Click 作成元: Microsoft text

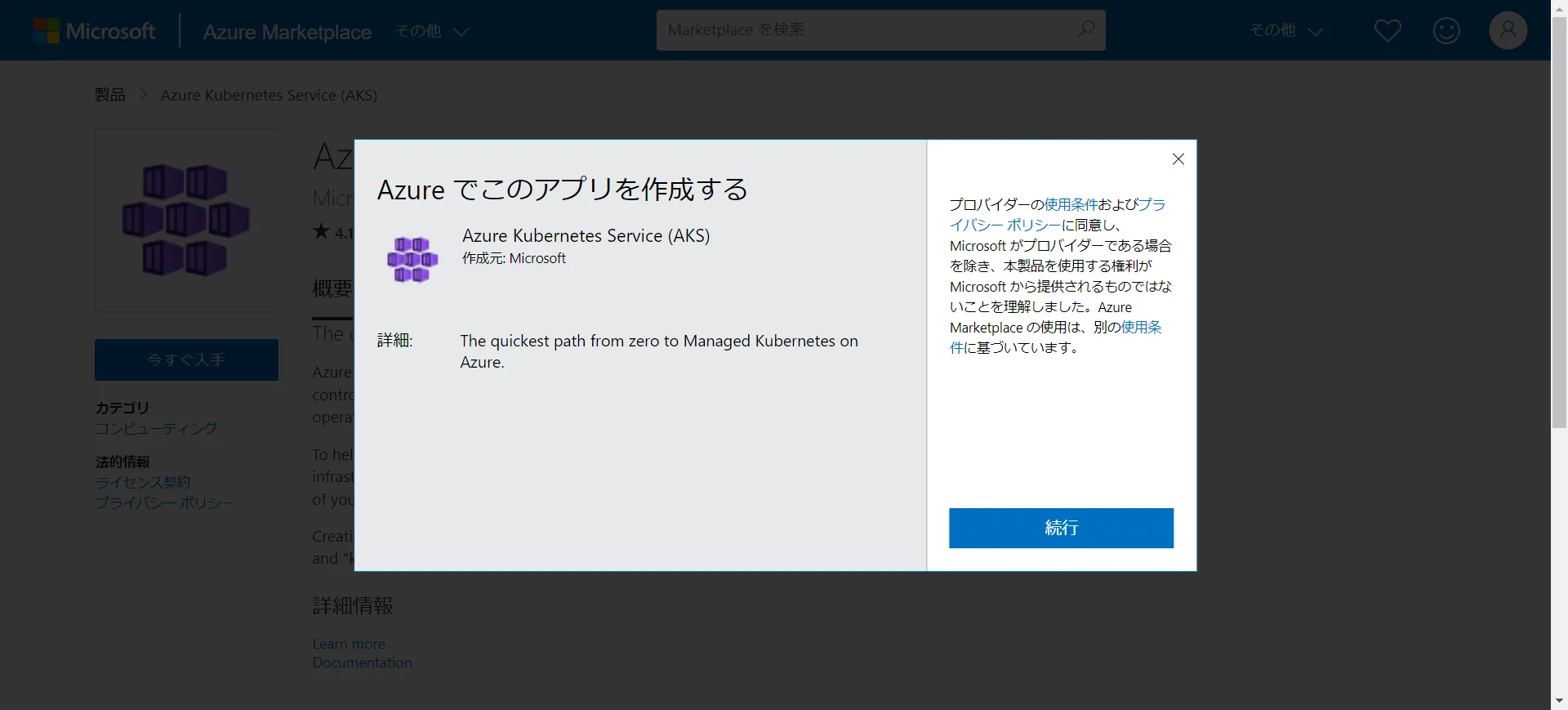click(514, 258)
